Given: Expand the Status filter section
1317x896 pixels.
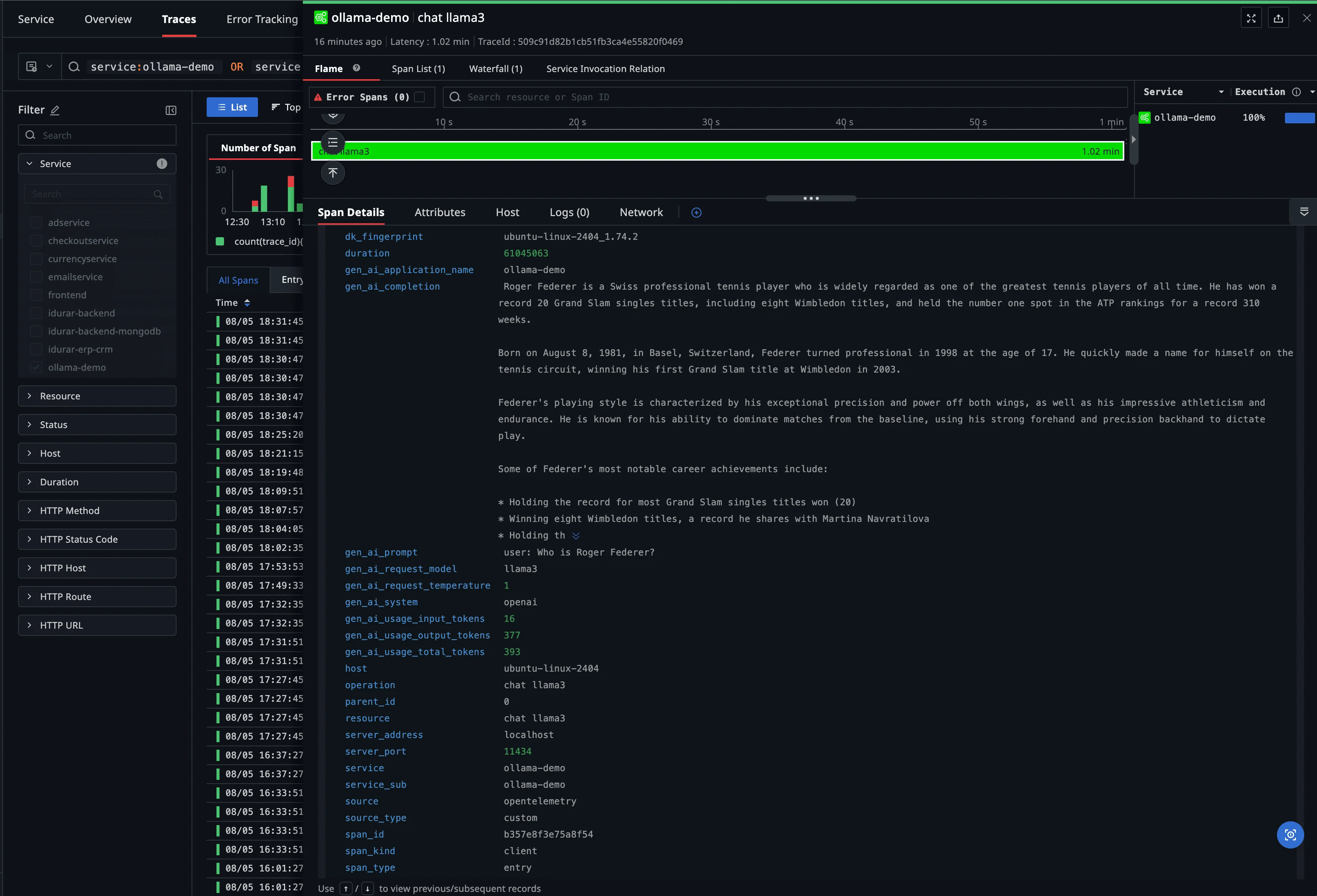Looking at the screenshot, I should pyautogui.click(x=97, y=425).
